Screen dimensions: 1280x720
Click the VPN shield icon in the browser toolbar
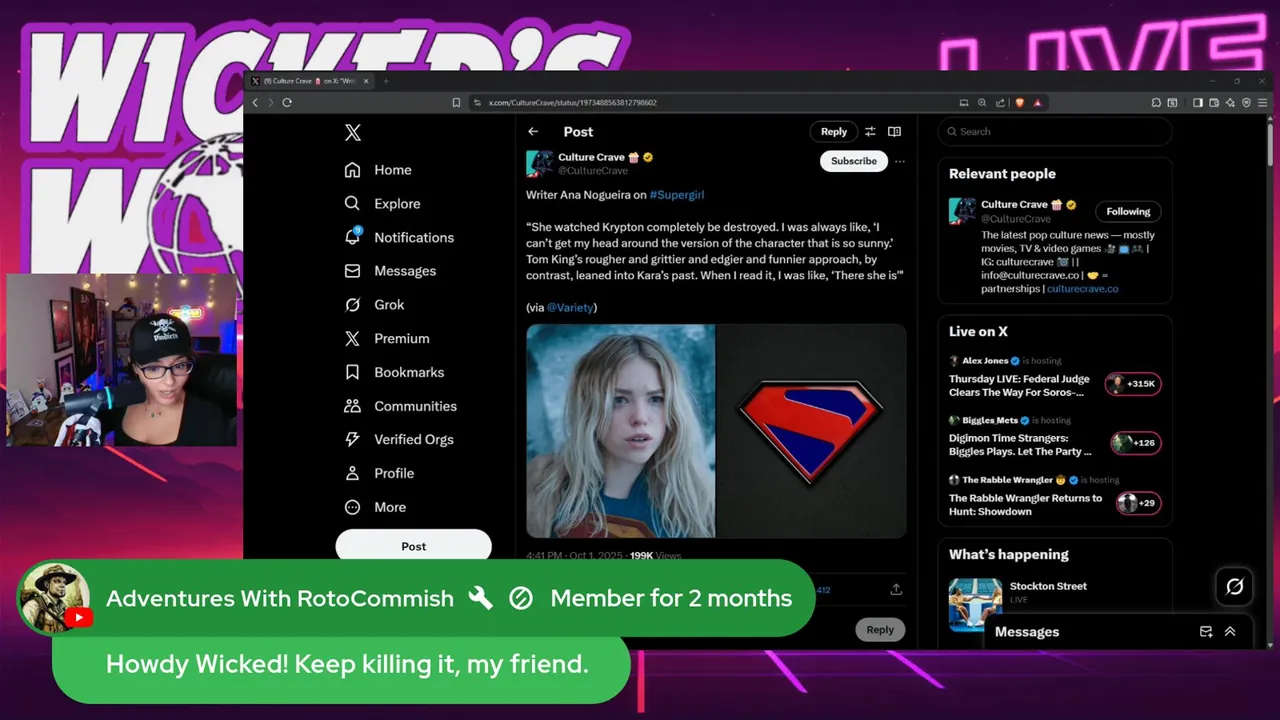point(1246,102)
